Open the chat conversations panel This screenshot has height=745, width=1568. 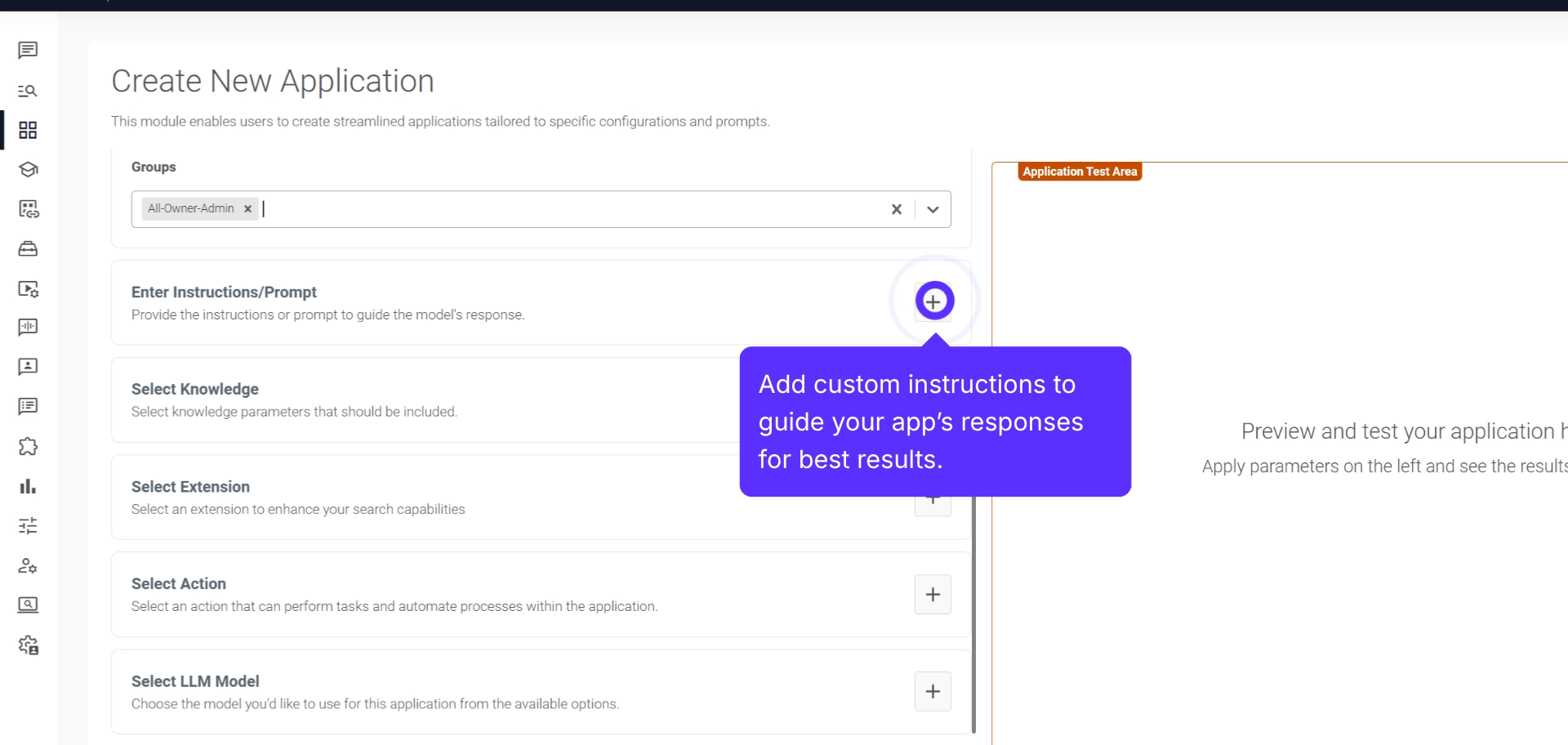tap(28, 51)
